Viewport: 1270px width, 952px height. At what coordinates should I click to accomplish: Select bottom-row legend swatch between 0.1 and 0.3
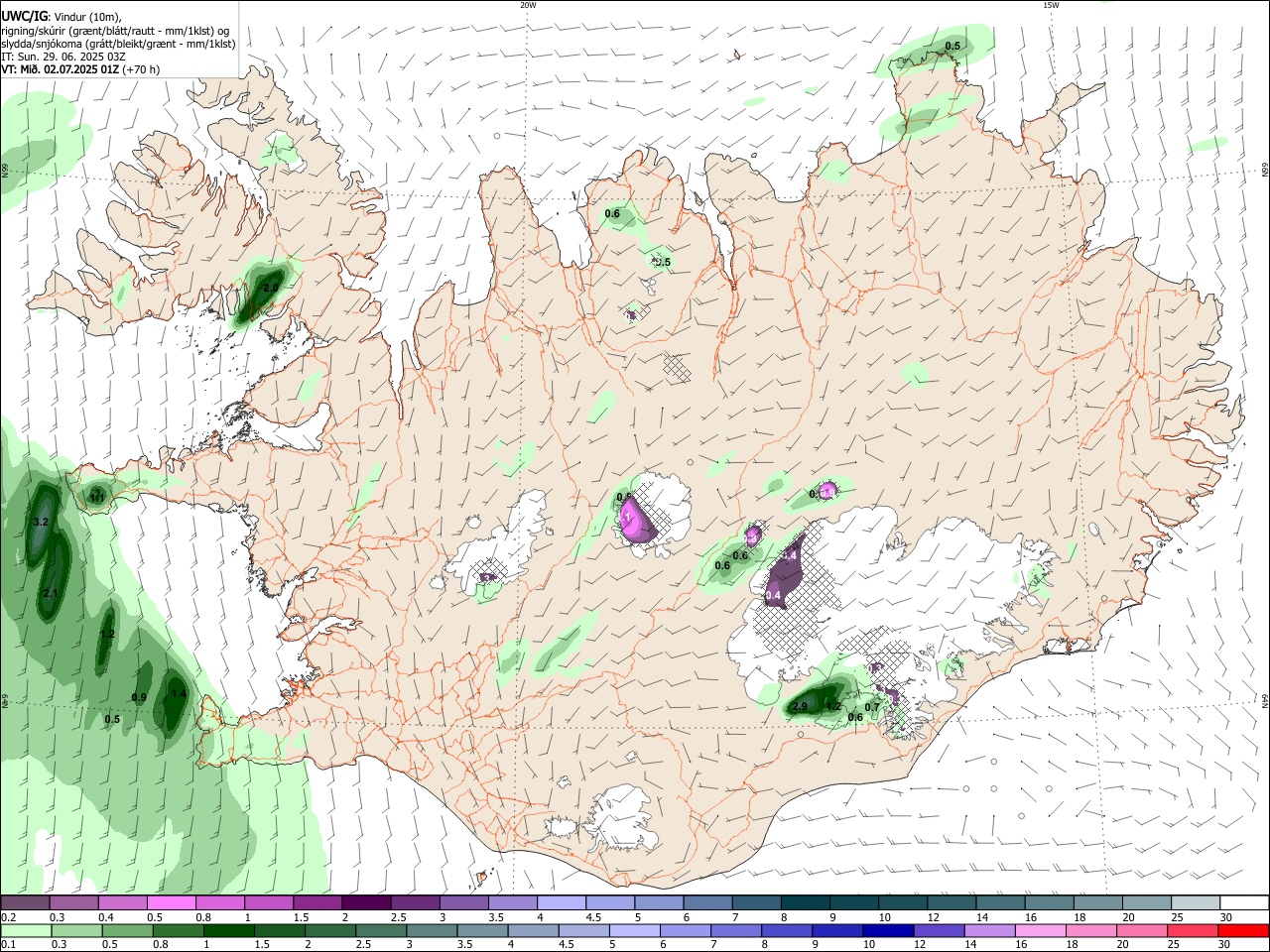[27, 930]
